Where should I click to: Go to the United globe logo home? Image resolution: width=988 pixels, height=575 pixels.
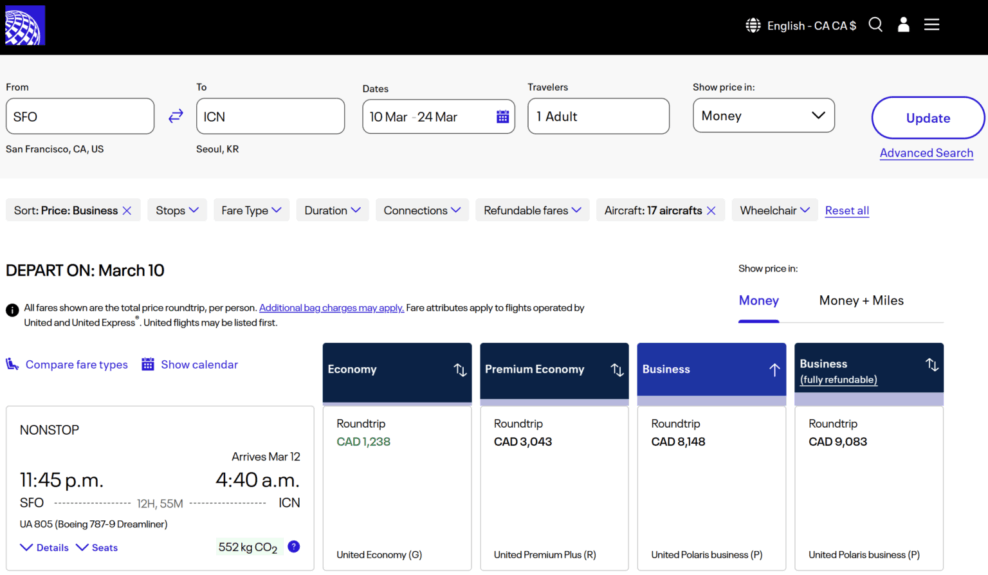[x=25, y=25]
